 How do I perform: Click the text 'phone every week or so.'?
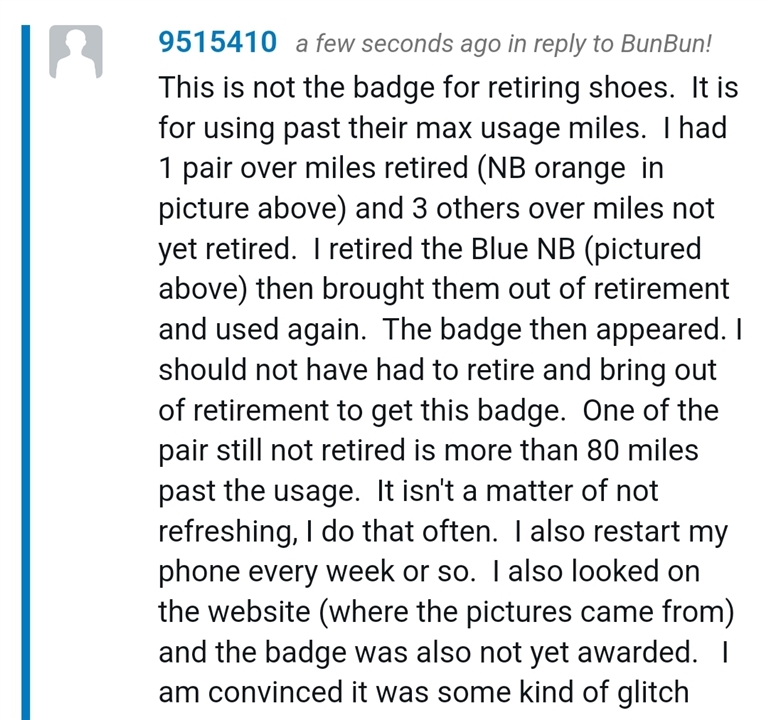317,572
